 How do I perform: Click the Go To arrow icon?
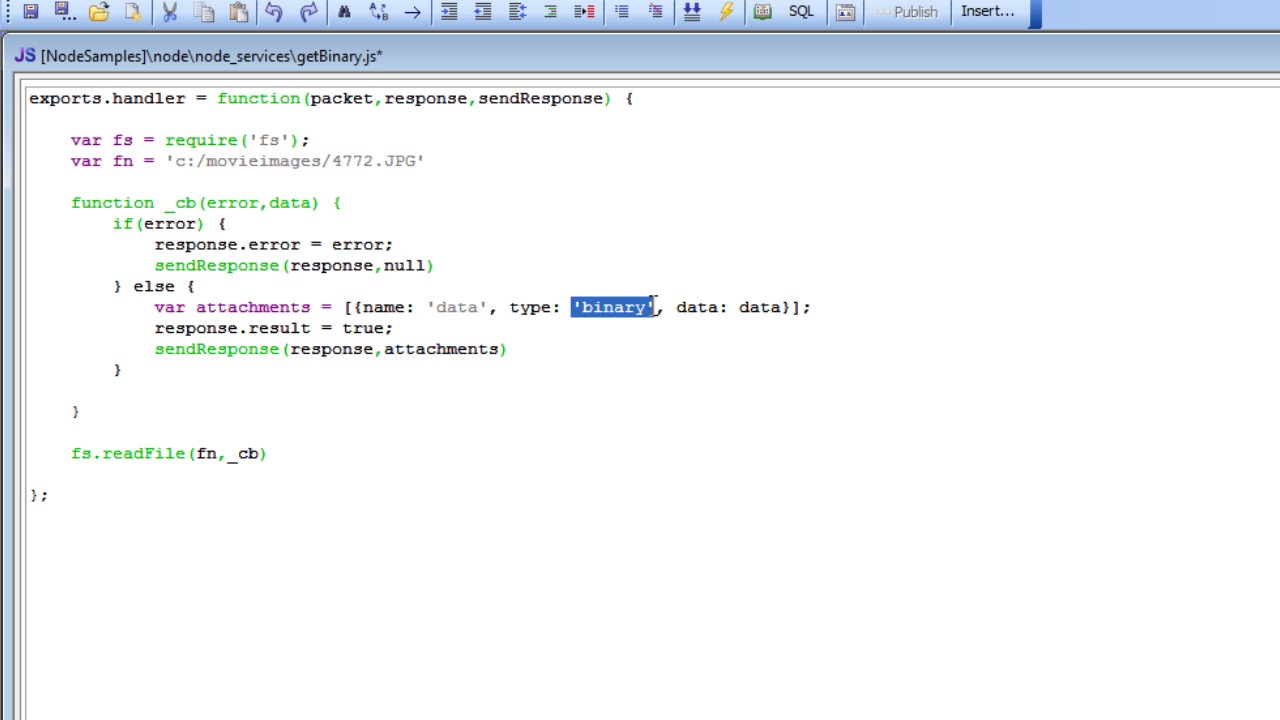(412, 12)
